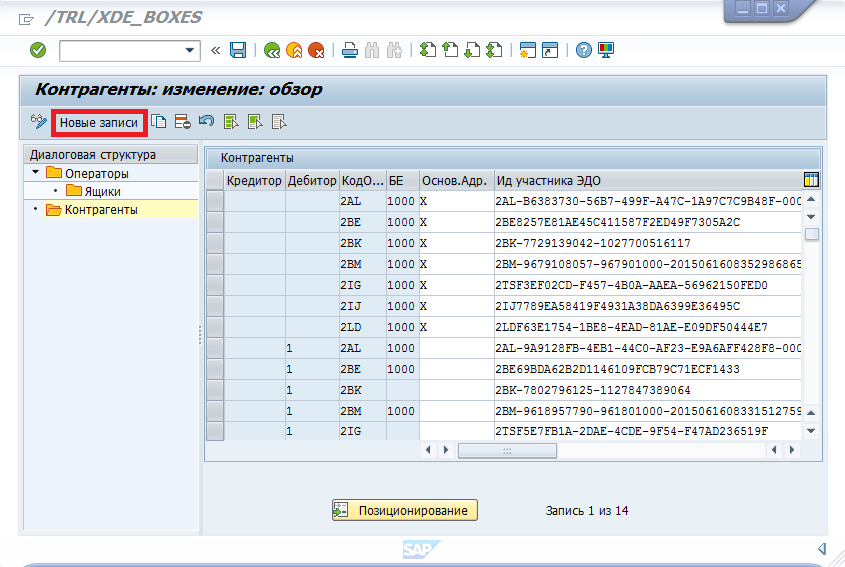Select row with code 2AL first entry

pyautogui.click(x=215, y=201)
